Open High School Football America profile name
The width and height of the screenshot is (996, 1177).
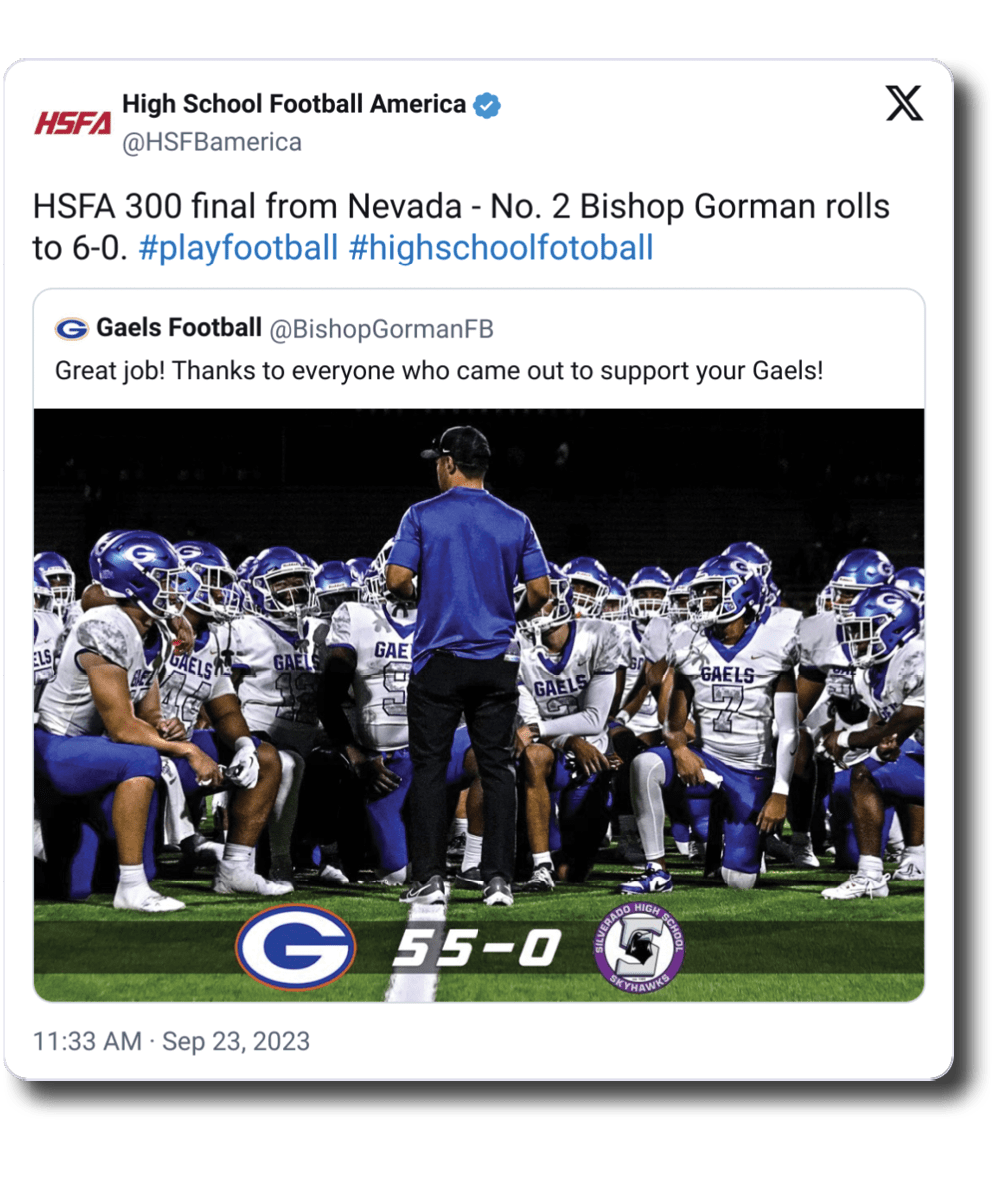293,104
